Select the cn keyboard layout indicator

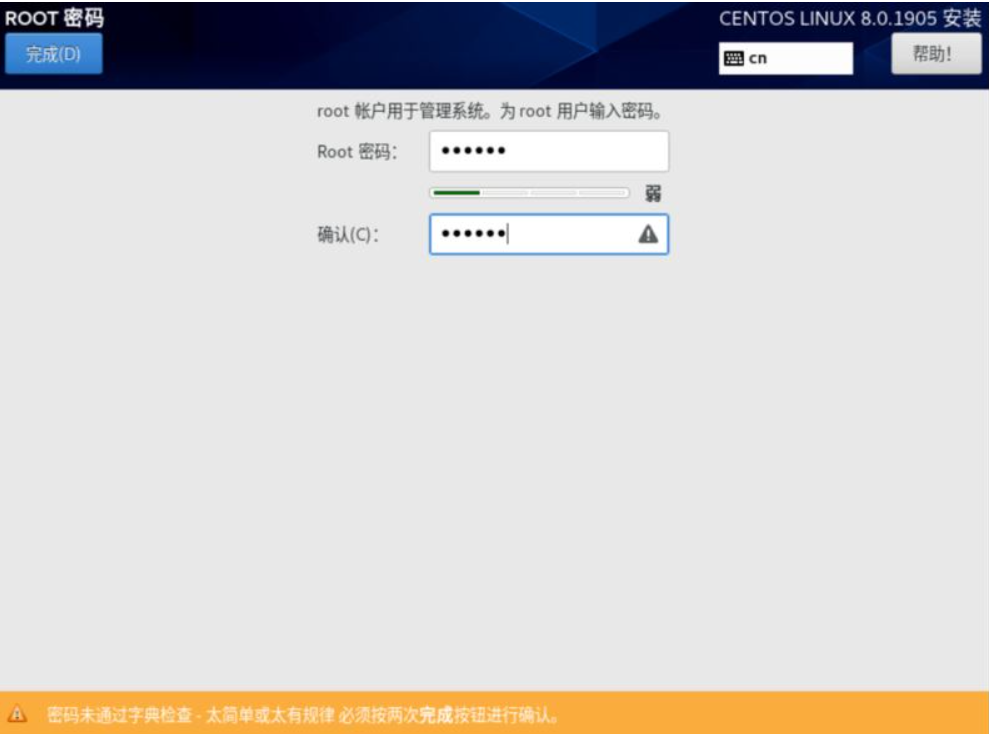click(786, 59)
